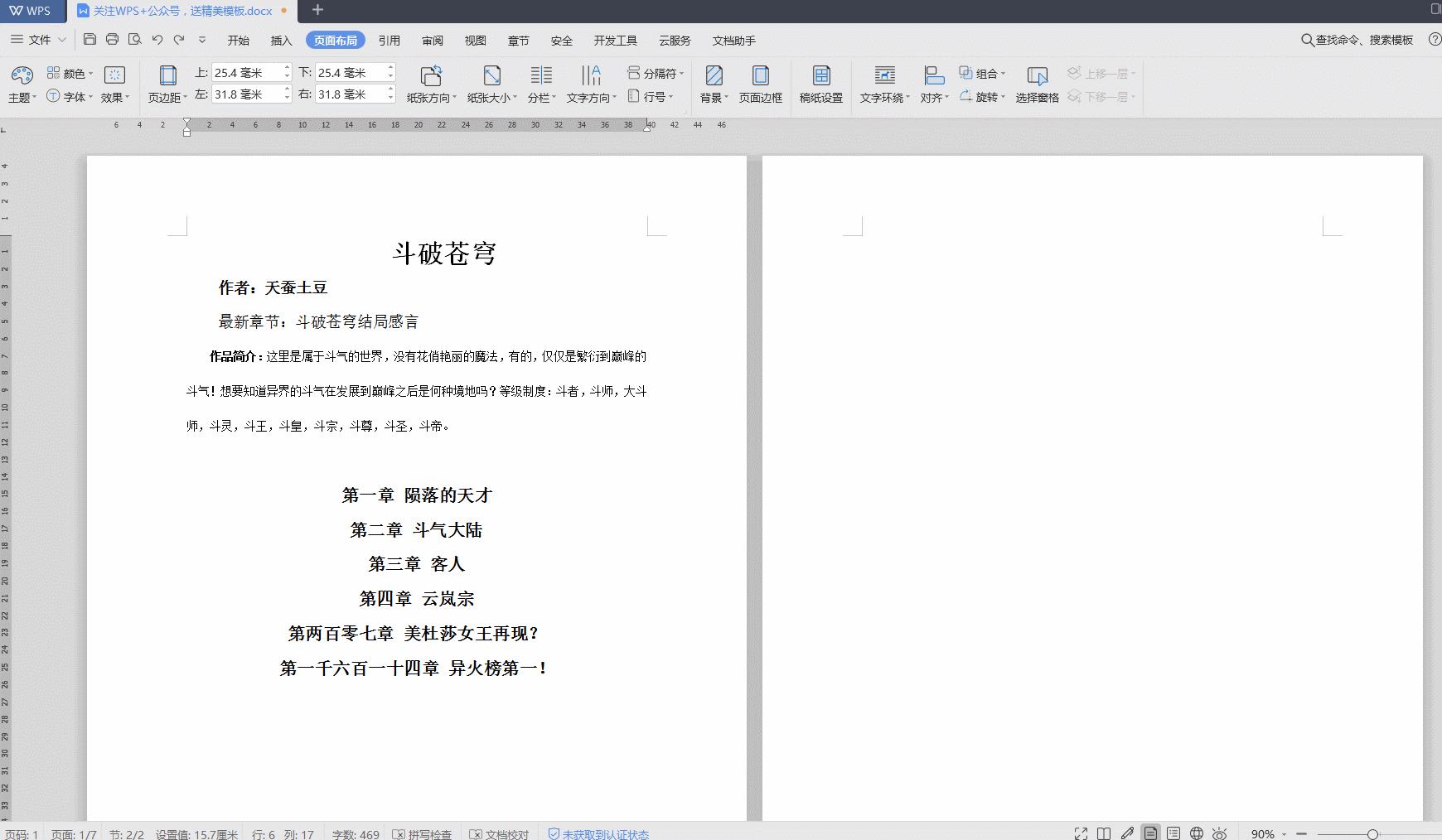Switch to outline view in status bar
This screenshot has height=840, width=1442.
1173,833
